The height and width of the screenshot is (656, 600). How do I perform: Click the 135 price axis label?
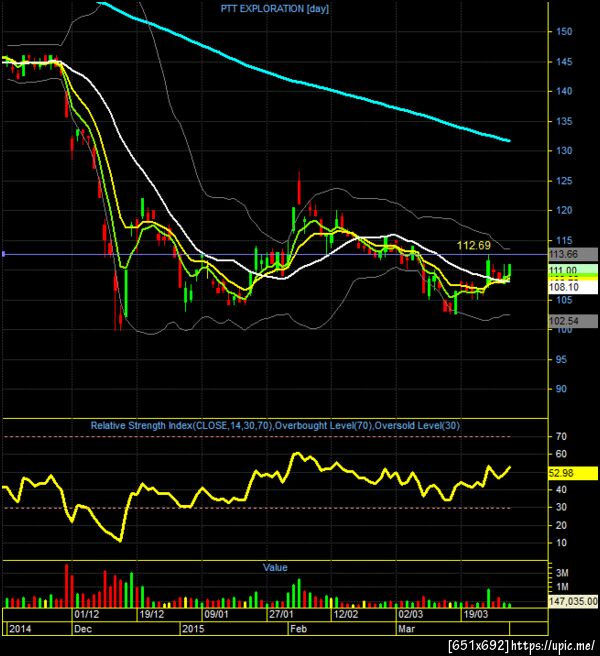pyautogui.click(x=564, y=121)
